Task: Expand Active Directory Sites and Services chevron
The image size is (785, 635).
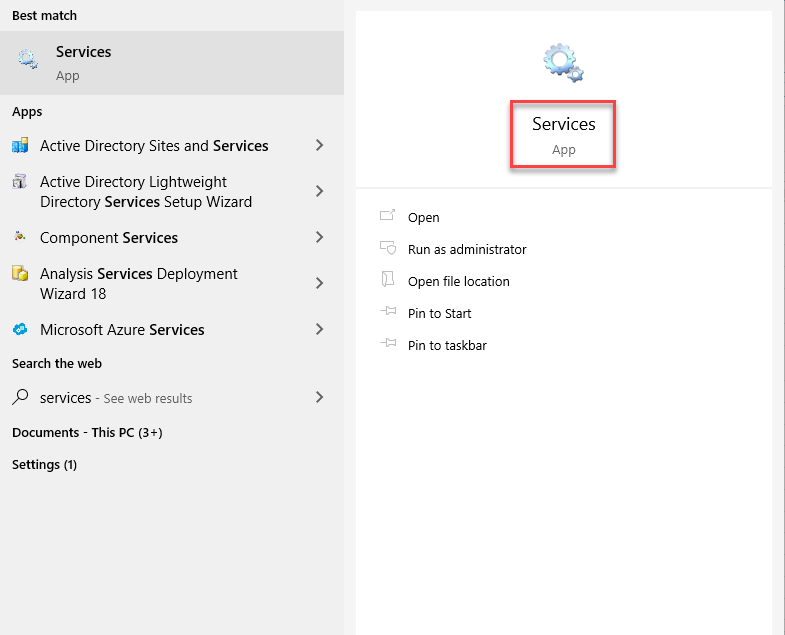Action: (319, 145)
